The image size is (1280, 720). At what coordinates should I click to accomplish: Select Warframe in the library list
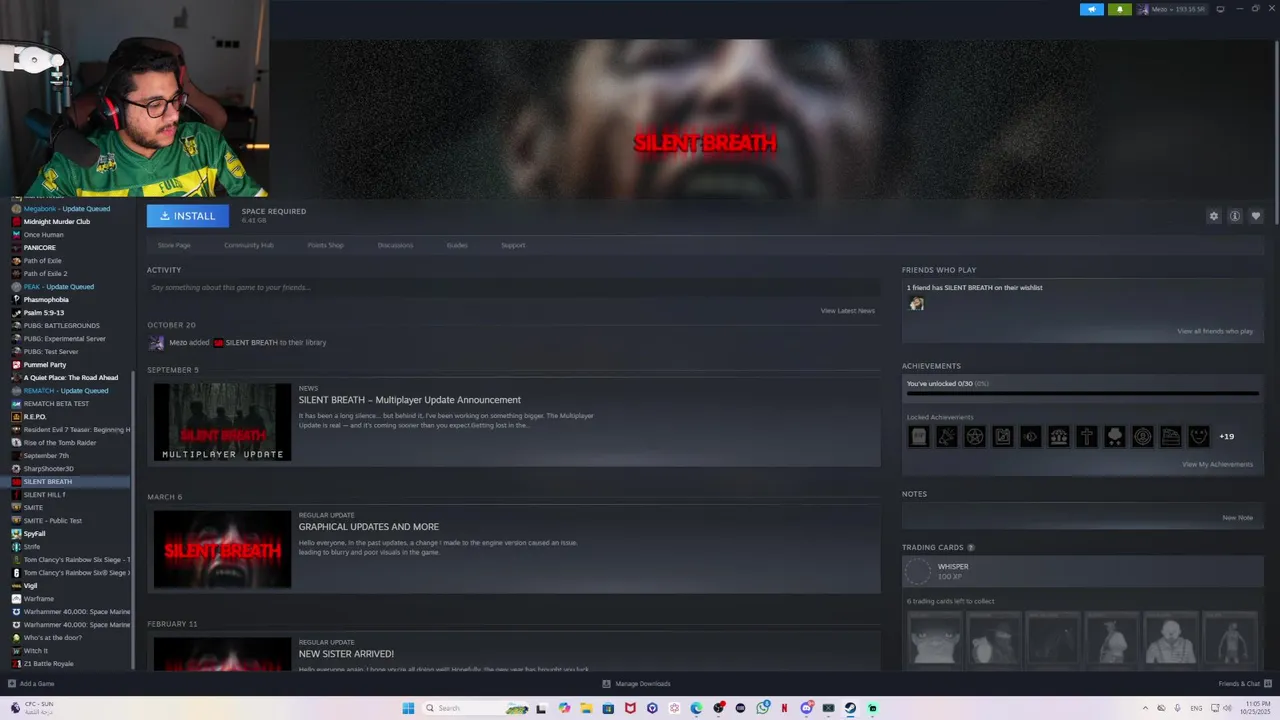coord(39,599)
